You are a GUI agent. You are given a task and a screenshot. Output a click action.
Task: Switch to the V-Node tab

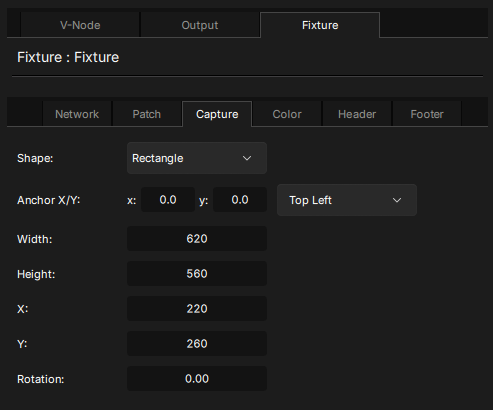click(80, 25)
